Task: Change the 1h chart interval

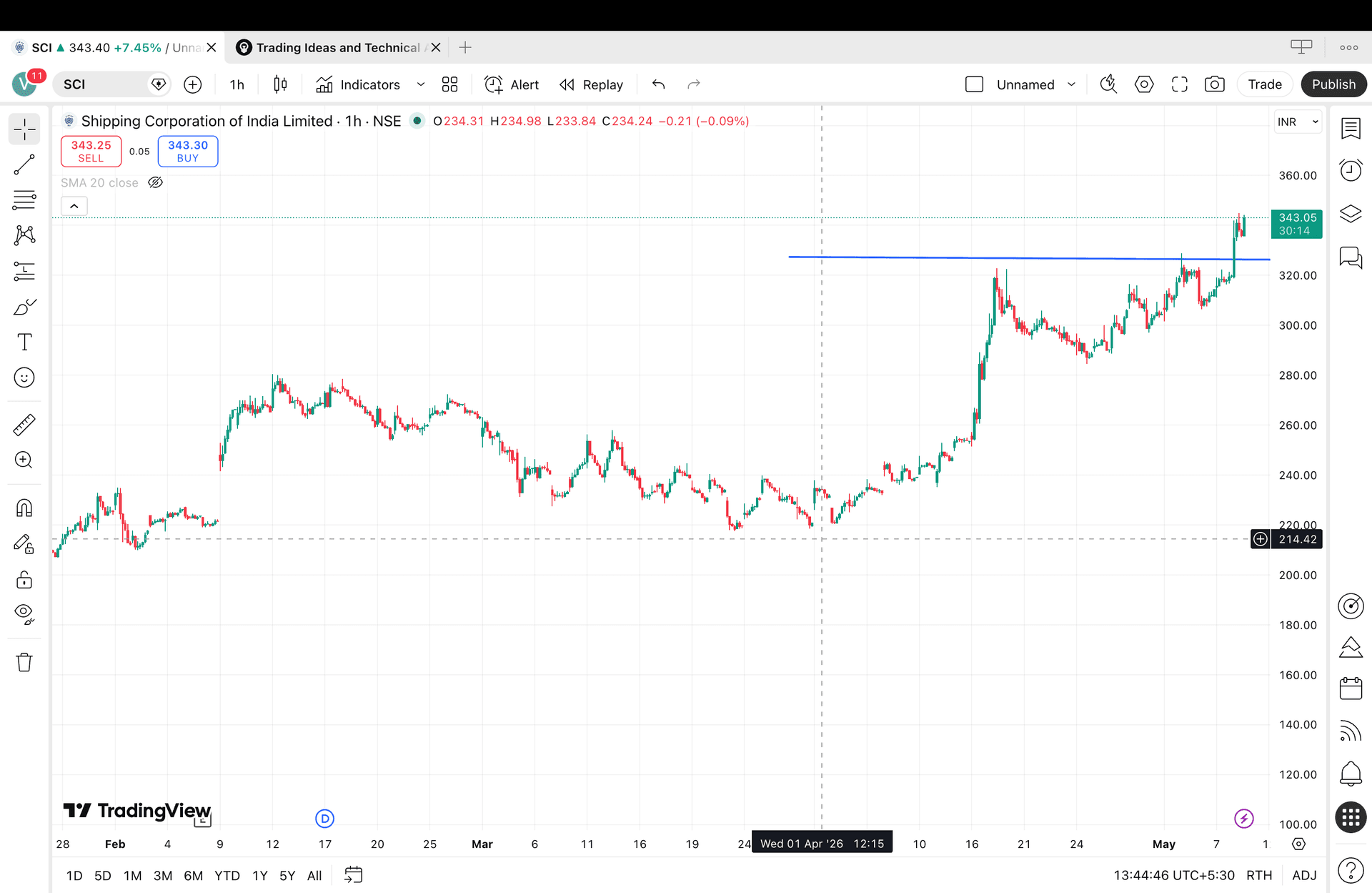Action: [x=237, y=84]
